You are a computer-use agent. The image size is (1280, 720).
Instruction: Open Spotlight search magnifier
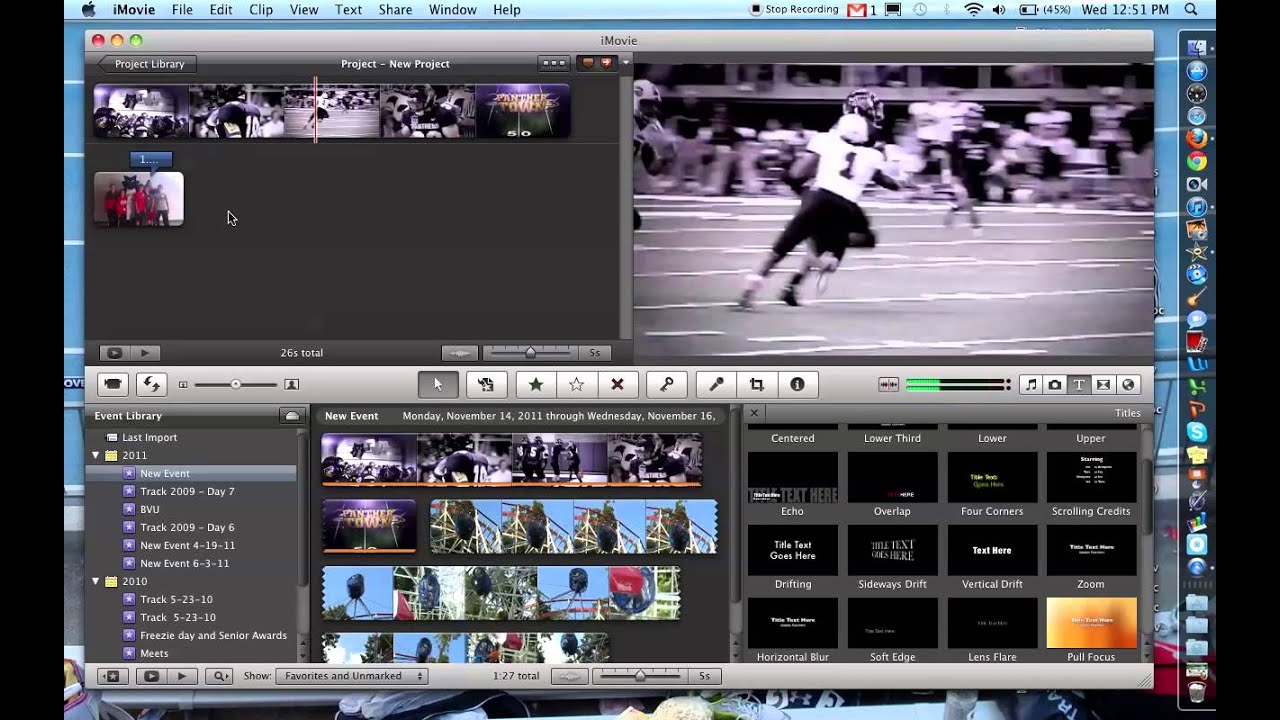tap(1191, 10)
